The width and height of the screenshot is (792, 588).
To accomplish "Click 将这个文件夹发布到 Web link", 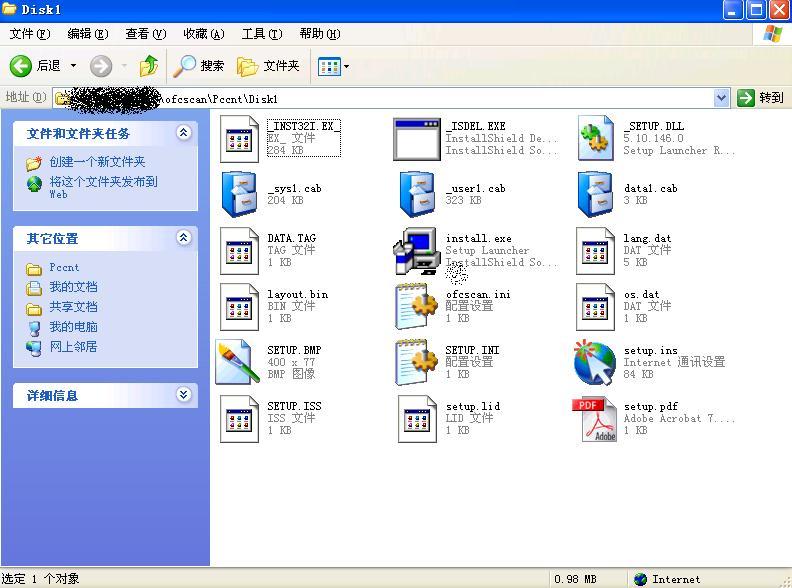I will [104, 187].
